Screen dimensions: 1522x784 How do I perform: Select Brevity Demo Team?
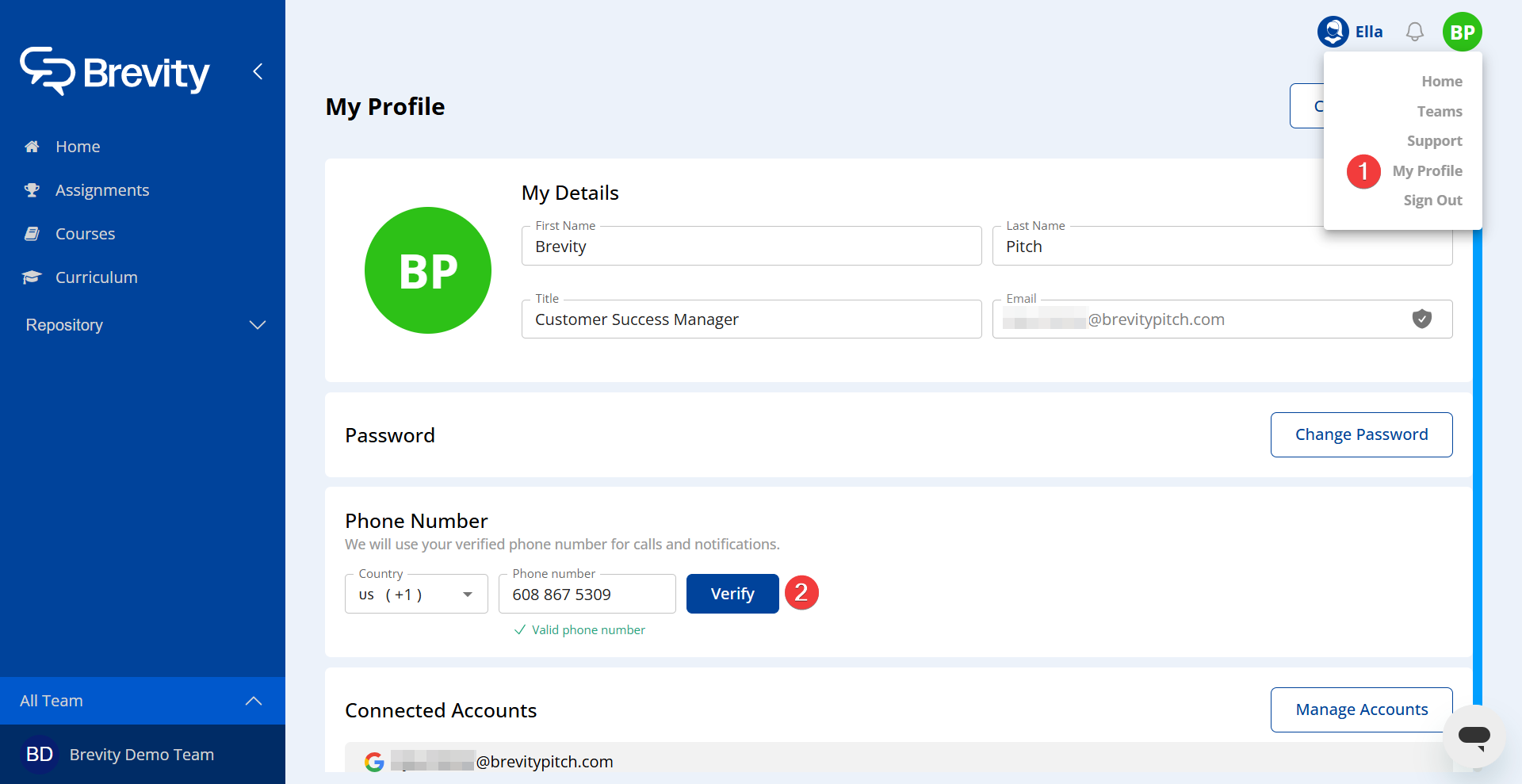pyautogui.click(x=143, y=755)
